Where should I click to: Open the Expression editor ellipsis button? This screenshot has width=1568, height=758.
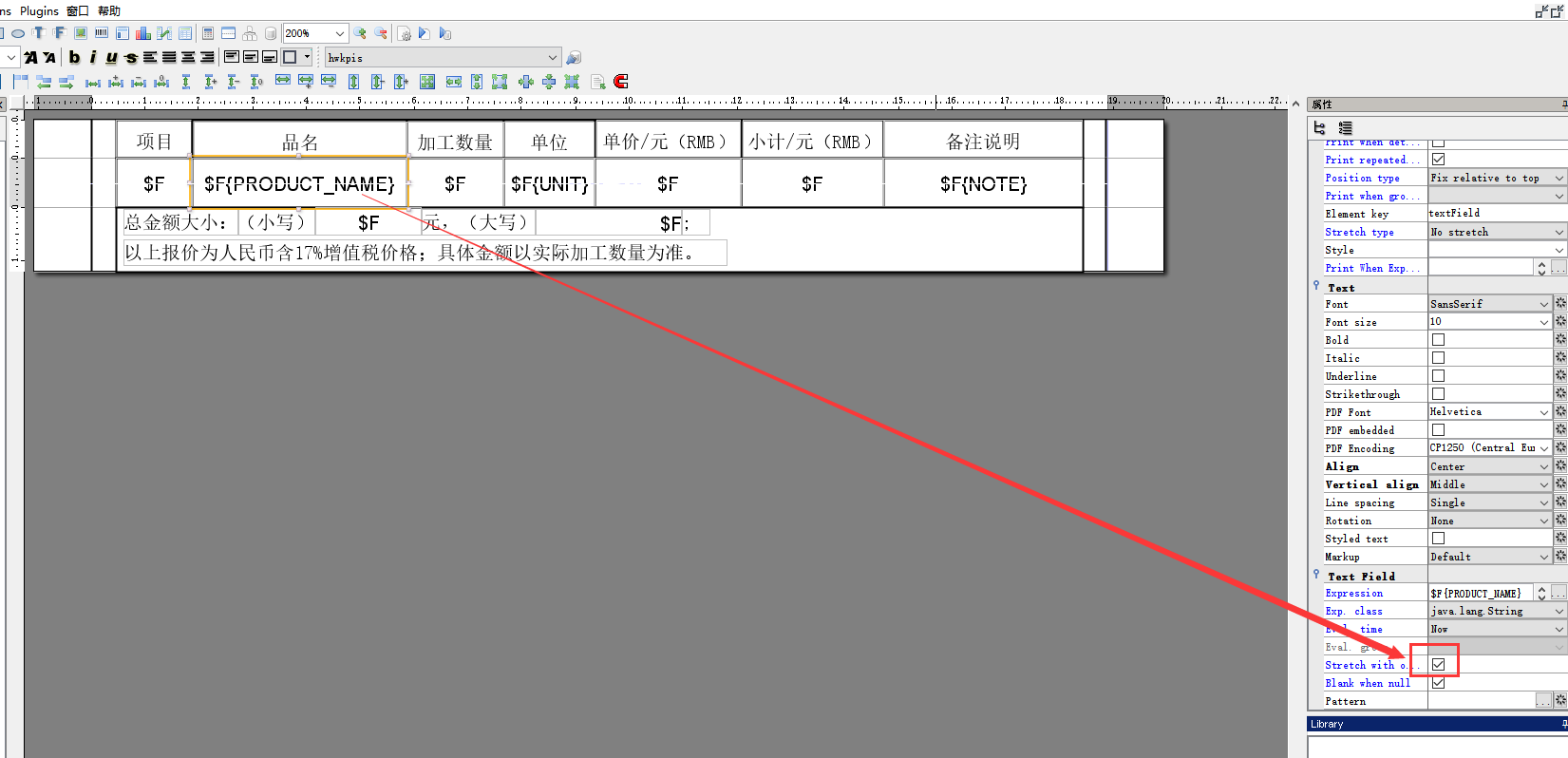[x=1559, y=593]
